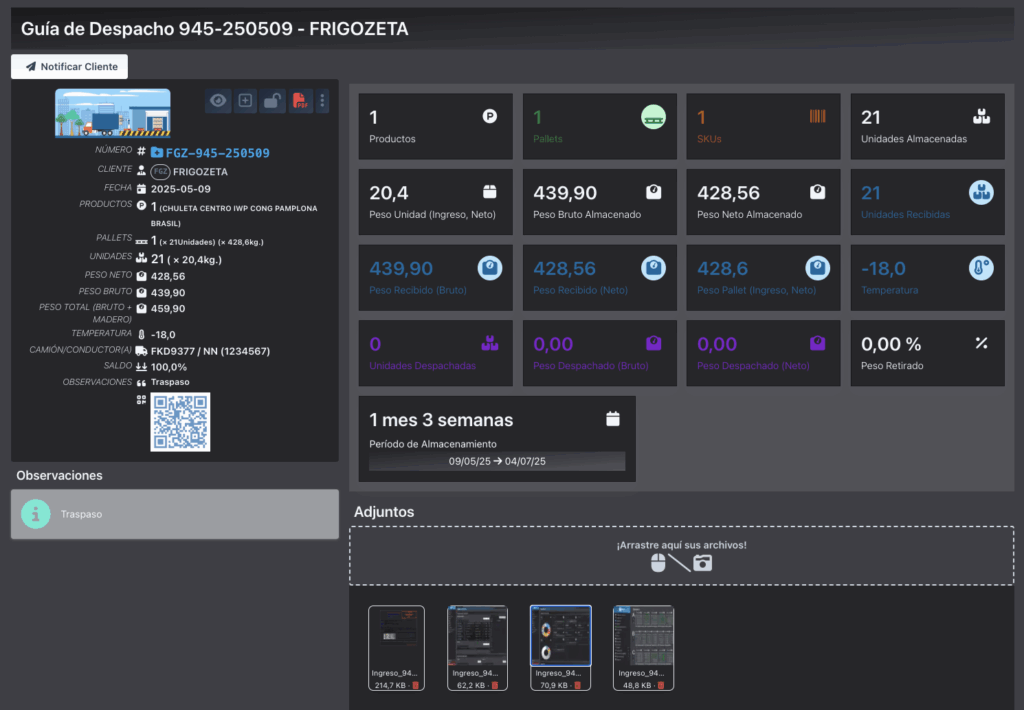The width and height of the screenshot is (1024, 710).
Task: Click the Peso Despachado (Bruto) purple icon
Action: 654,343
